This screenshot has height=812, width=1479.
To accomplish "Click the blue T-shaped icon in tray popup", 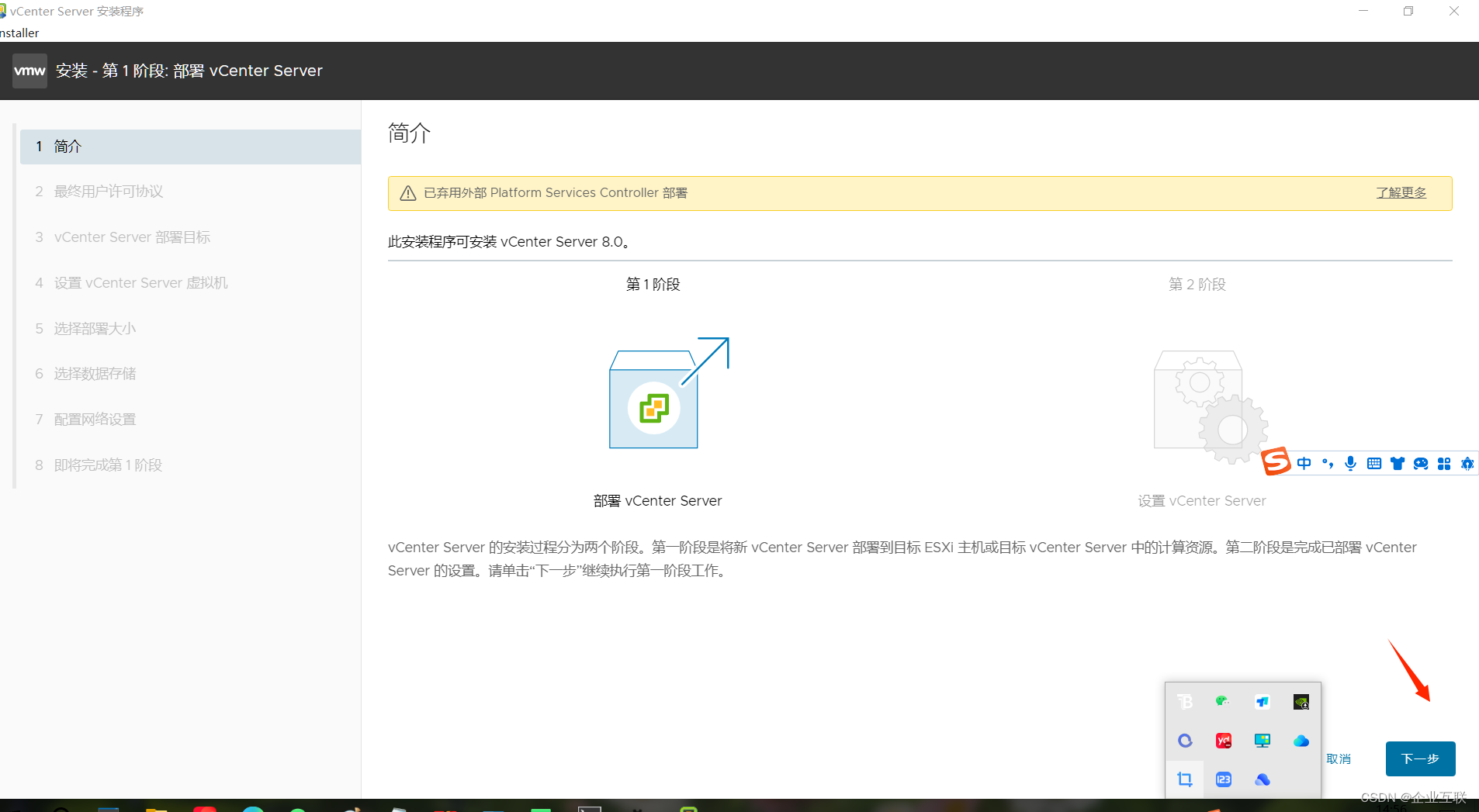I will (1263, 702).
